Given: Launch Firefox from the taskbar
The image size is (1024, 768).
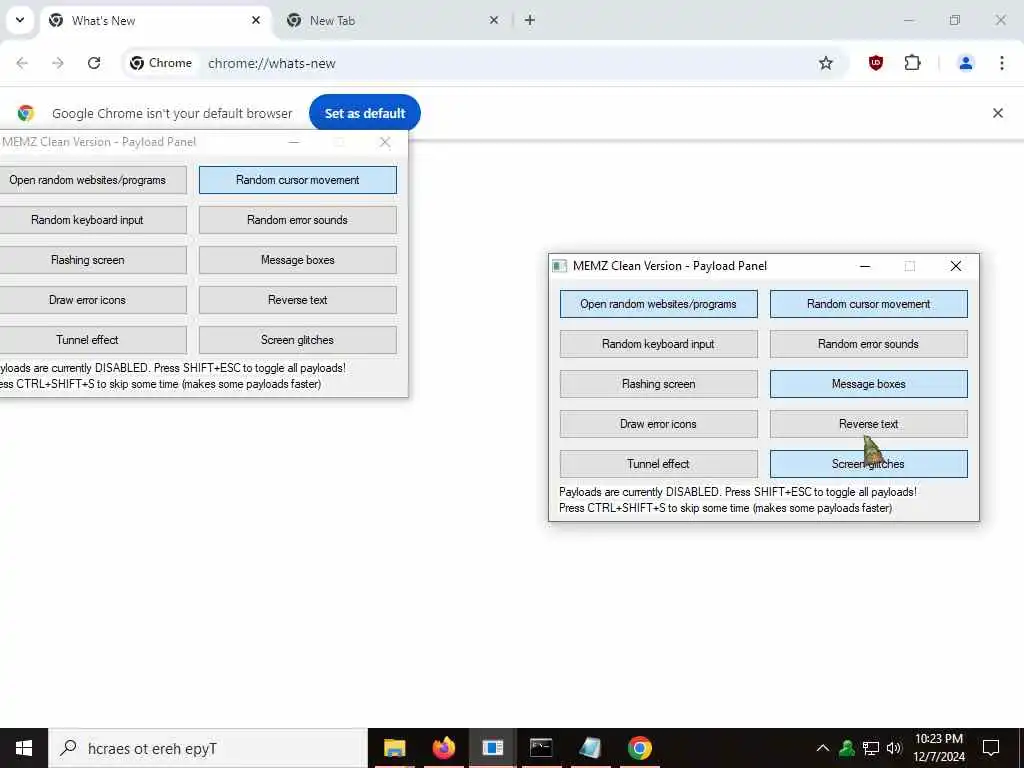Looking at the screenshot, I should pos(443,748).
